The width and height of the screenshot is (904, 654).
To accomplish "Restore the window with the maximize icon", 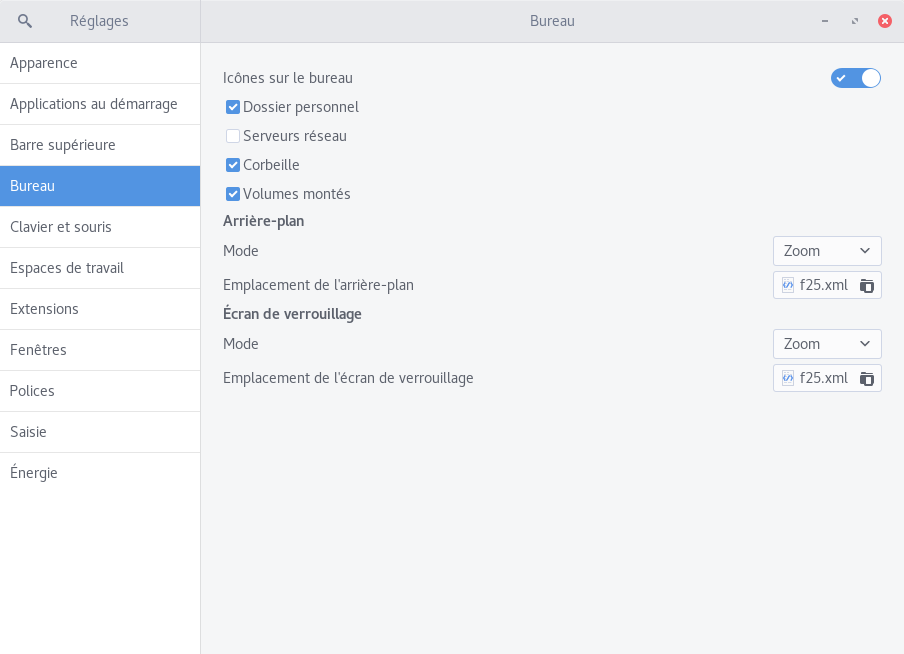I will click(x=855, y=21).
